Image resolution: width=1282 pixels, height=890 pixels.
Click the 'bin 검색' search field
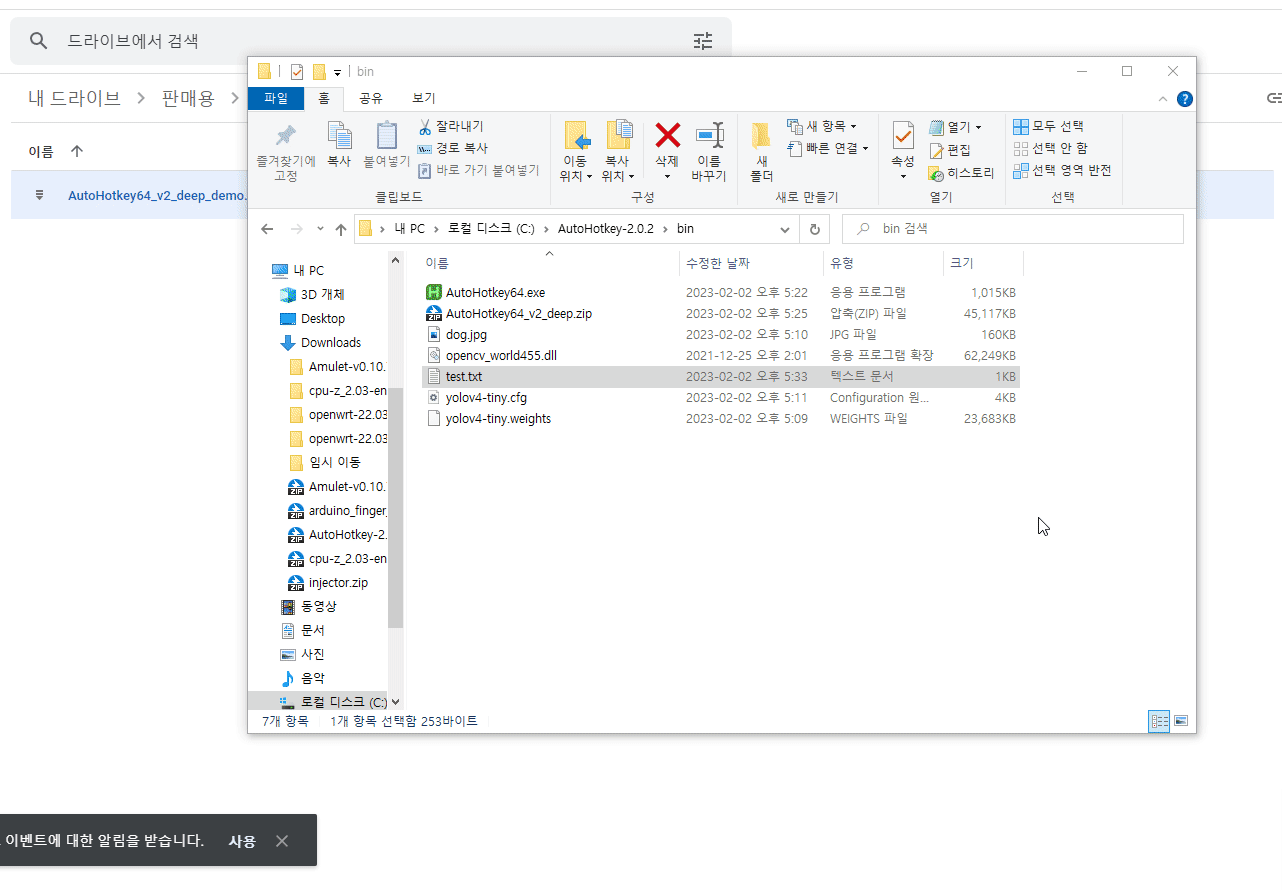[x=1013, y=229]
